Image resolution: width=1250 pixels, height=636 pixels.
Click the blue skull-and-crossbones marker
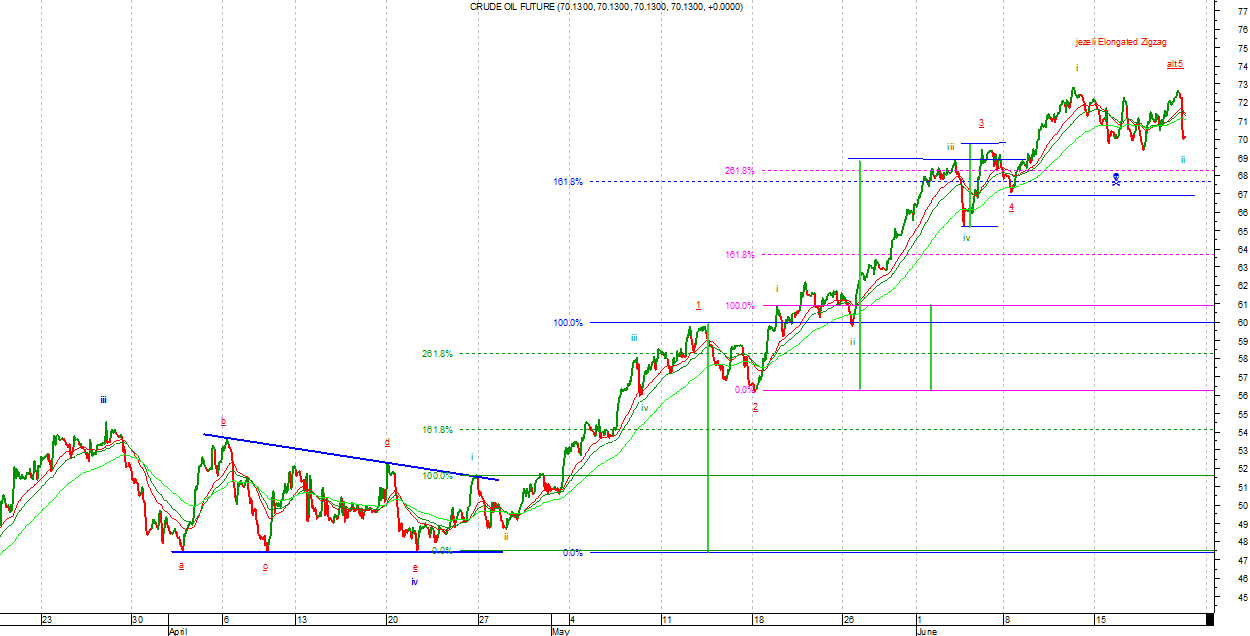click(x=1116, y=179)
